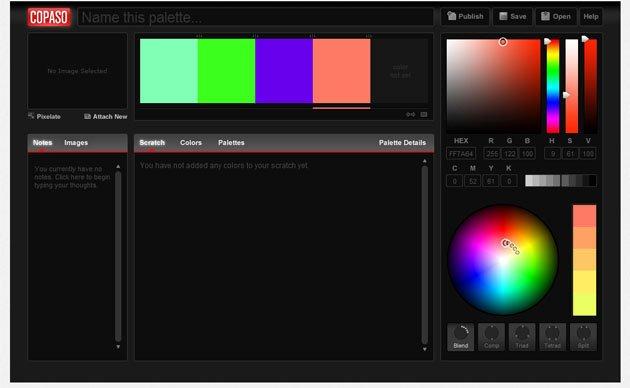
Task: Click the notes text to begin typing
Action: click(x=72, y=177)
